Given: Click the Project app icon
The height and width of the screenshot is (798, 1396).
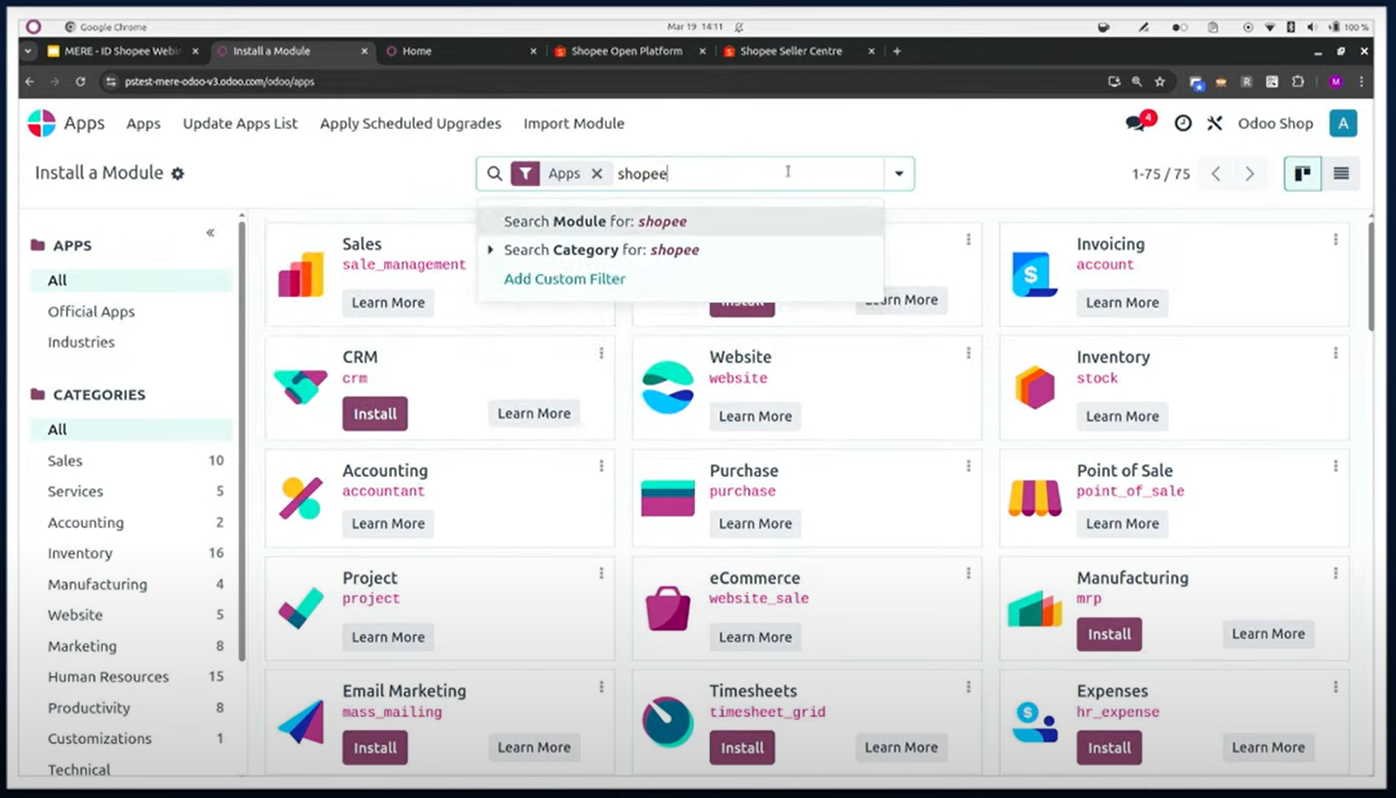Looking at the screenshot, I should (300, 608).
